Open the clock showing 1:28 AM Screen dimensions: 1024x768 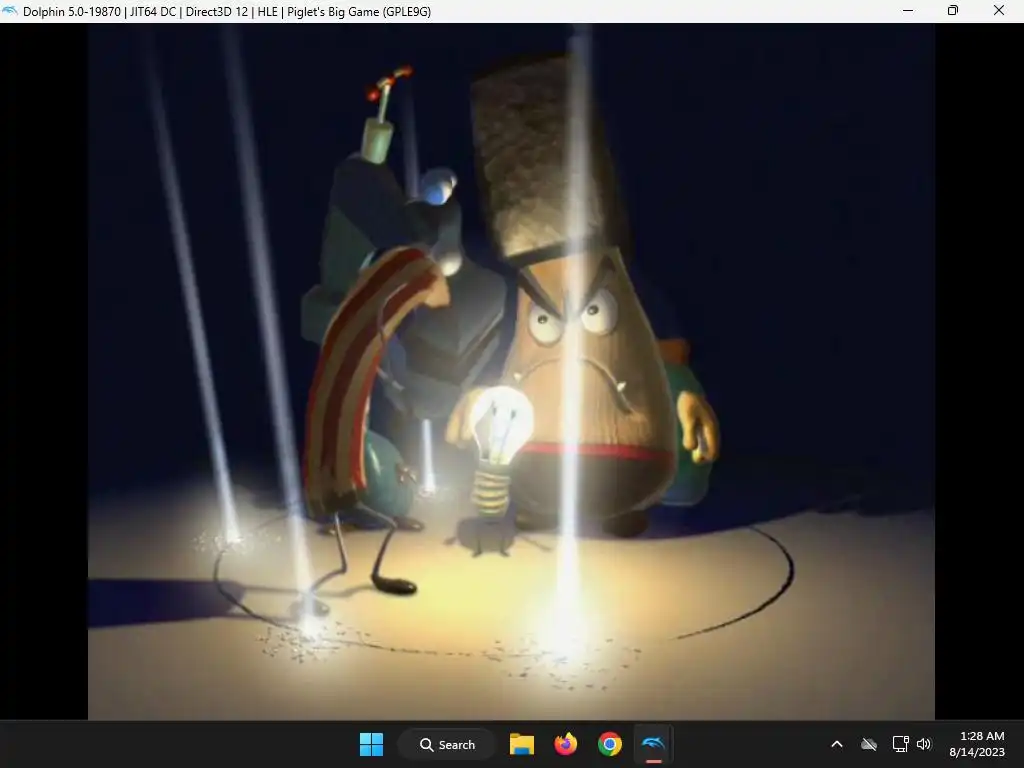point(977,744)
